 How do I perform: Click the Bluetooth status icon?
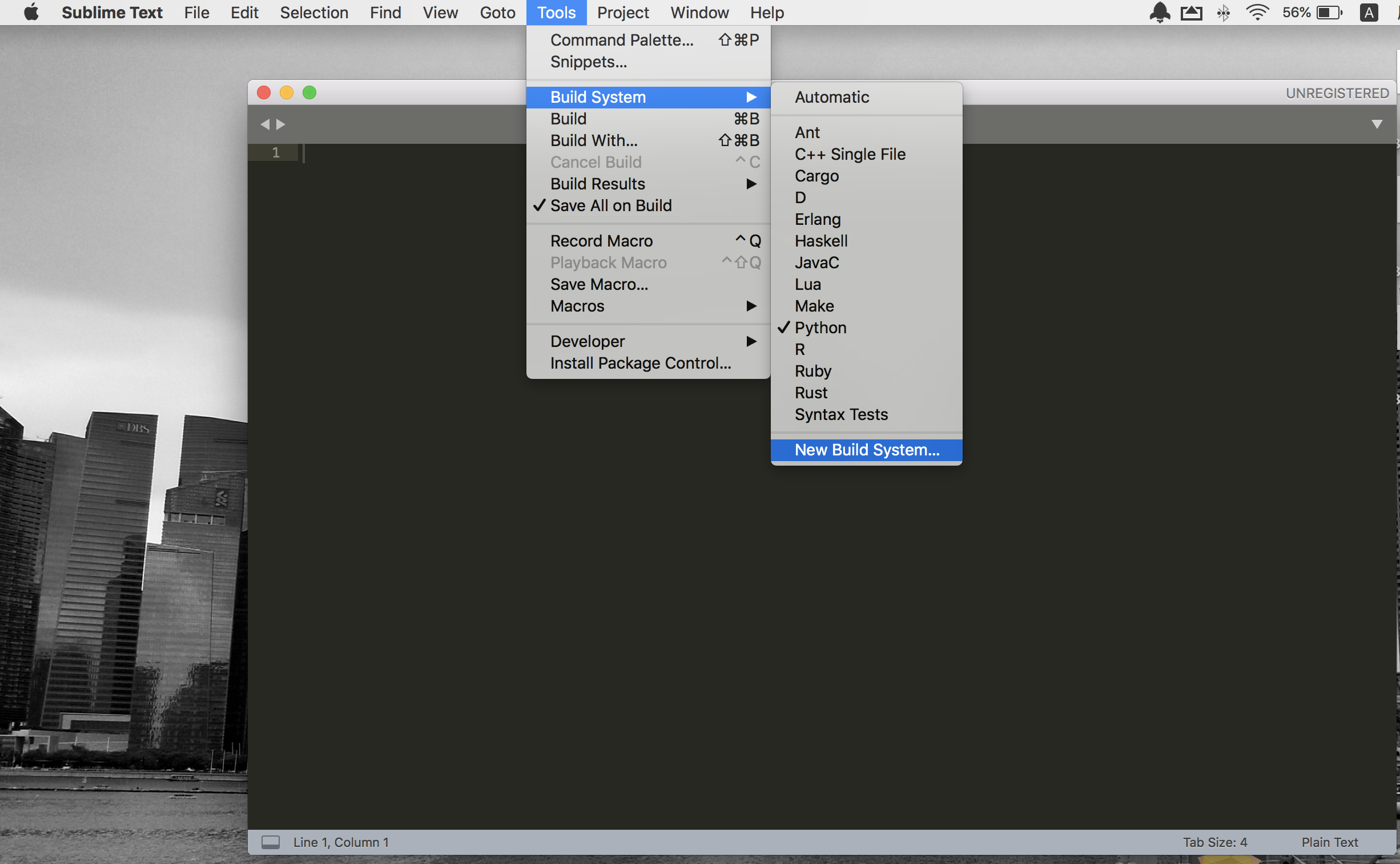[x=1223, y=12]
